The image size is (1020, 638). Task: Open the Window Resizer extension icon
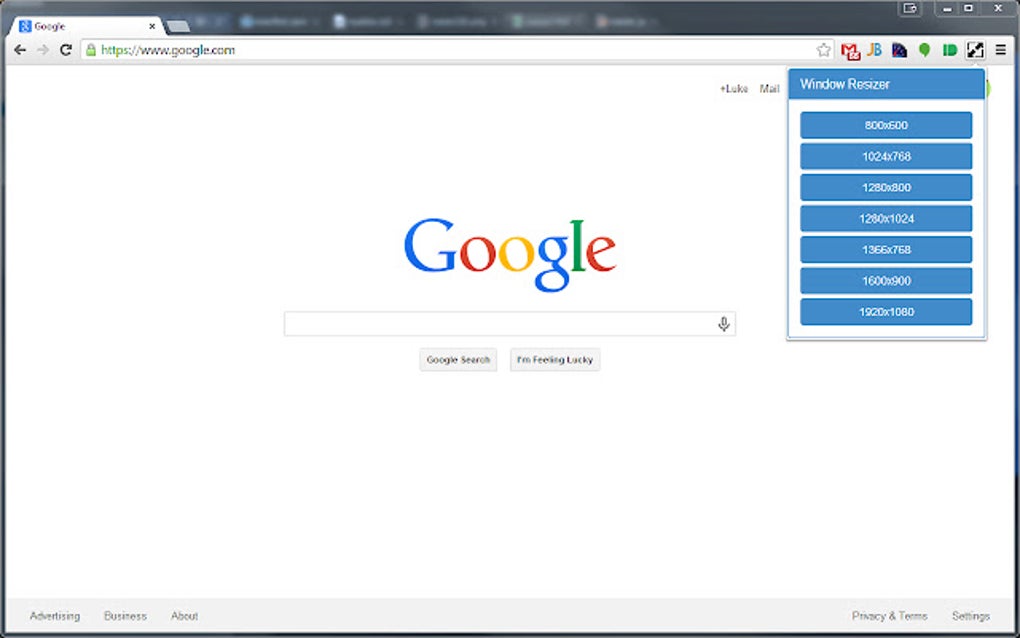click(x=974, y=50)
